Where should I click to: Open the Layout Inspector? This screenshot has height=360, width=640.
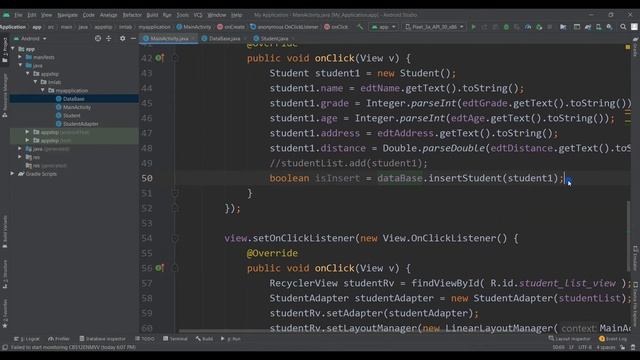click(569, 339)
